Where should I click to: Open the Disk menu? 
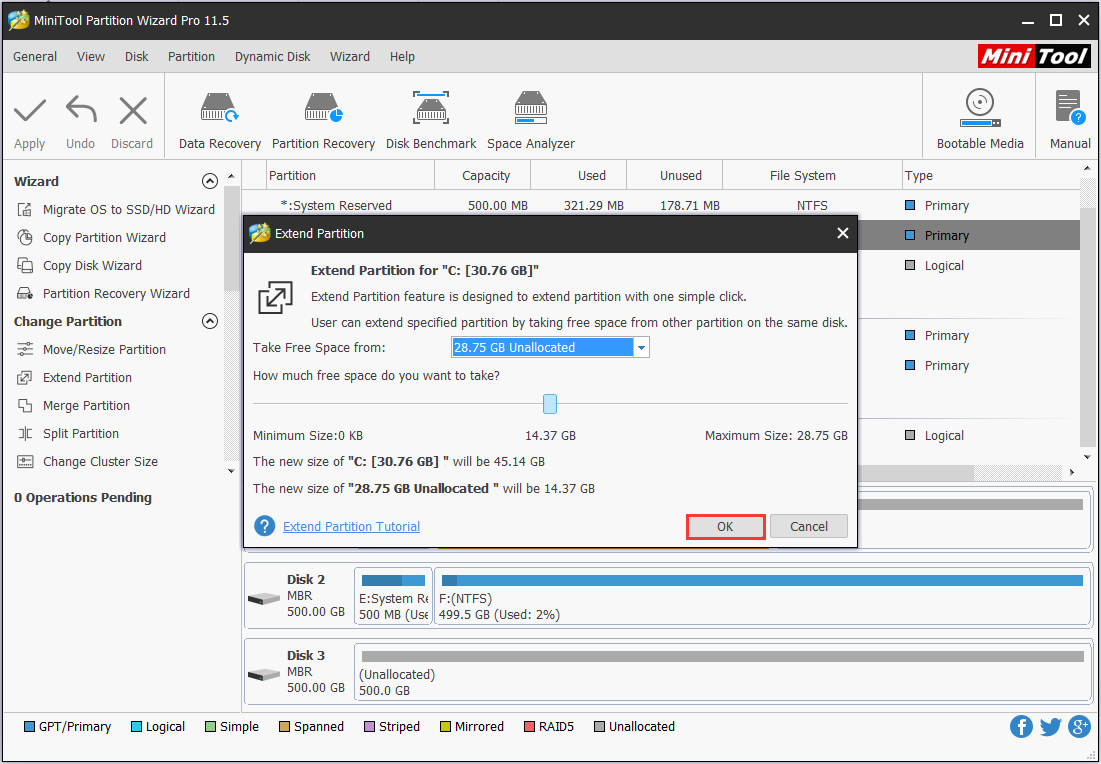tap(136, 57)
